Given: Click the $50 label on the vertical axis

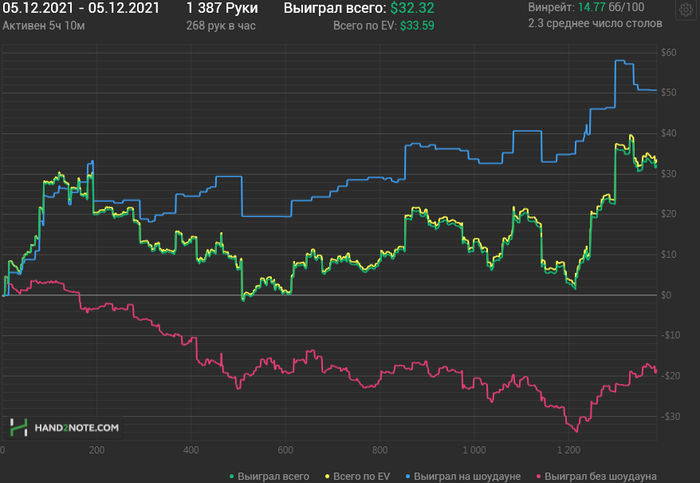Looking at the screenshot, I should click(x=665, y=92).
